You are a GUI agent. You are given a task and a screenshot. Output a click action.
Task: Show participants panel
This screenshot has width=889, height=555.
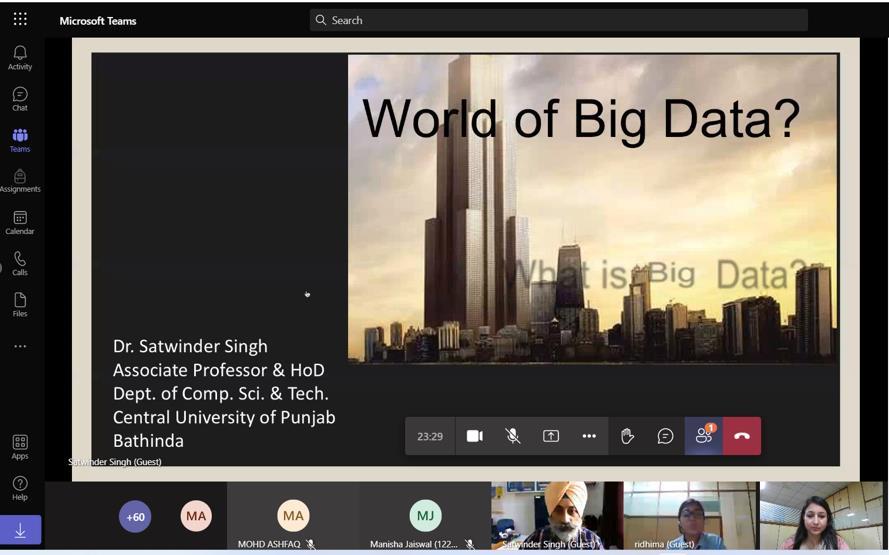click(704, 436)
